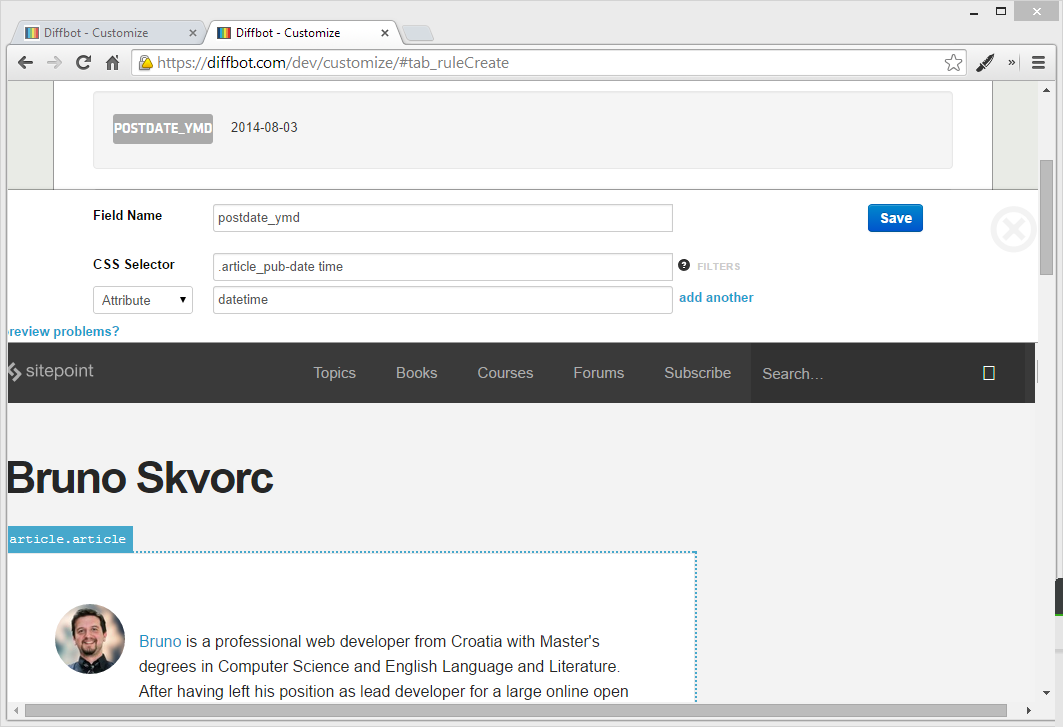Bookmark the page with the star icon
This screenshot has width=1063, height=727.
[953, 62]
